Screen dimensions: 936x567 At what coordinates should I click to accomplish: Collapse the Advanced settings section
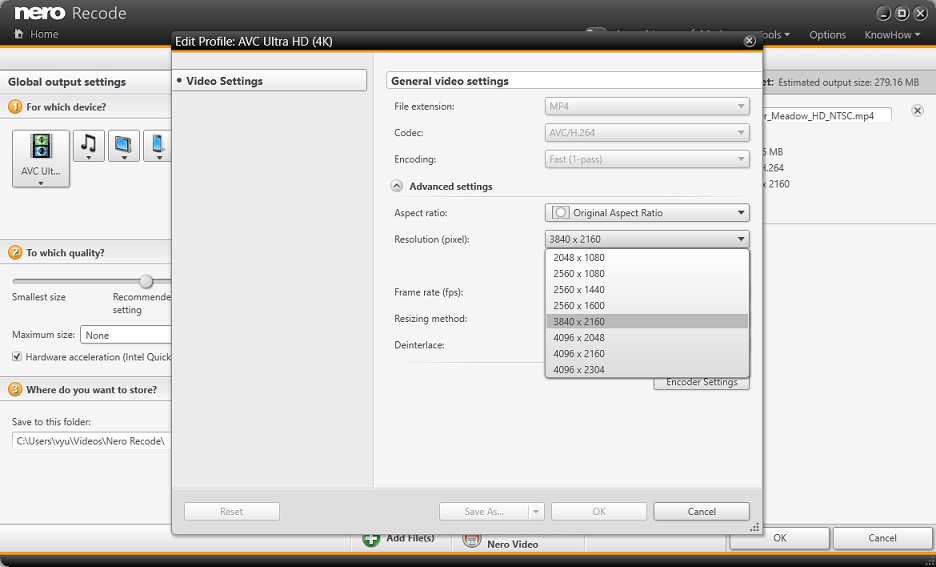click(x=397, y=186)
